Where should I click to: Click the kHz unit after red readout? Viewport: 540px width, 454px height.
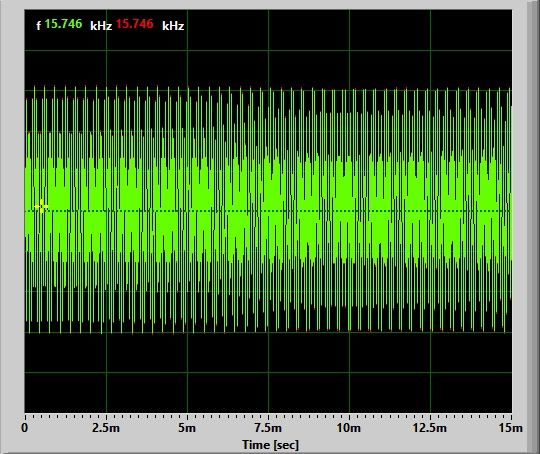(x=173, y=26)
